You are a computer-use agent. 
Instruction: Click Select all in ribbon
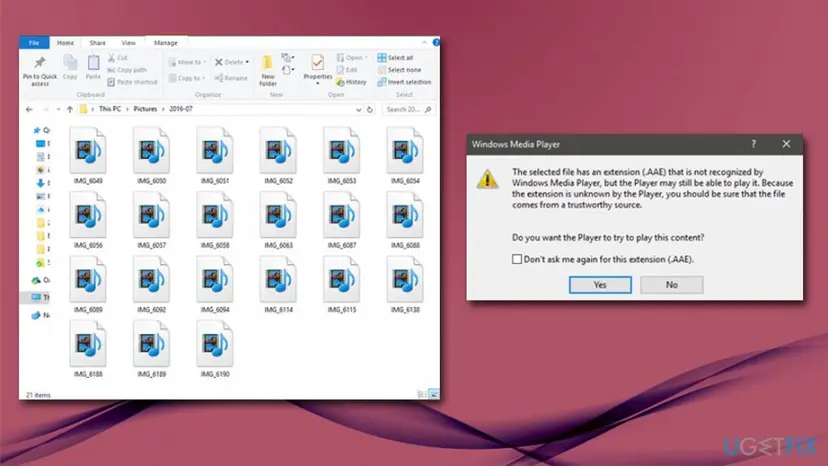(x=396, y=58)
